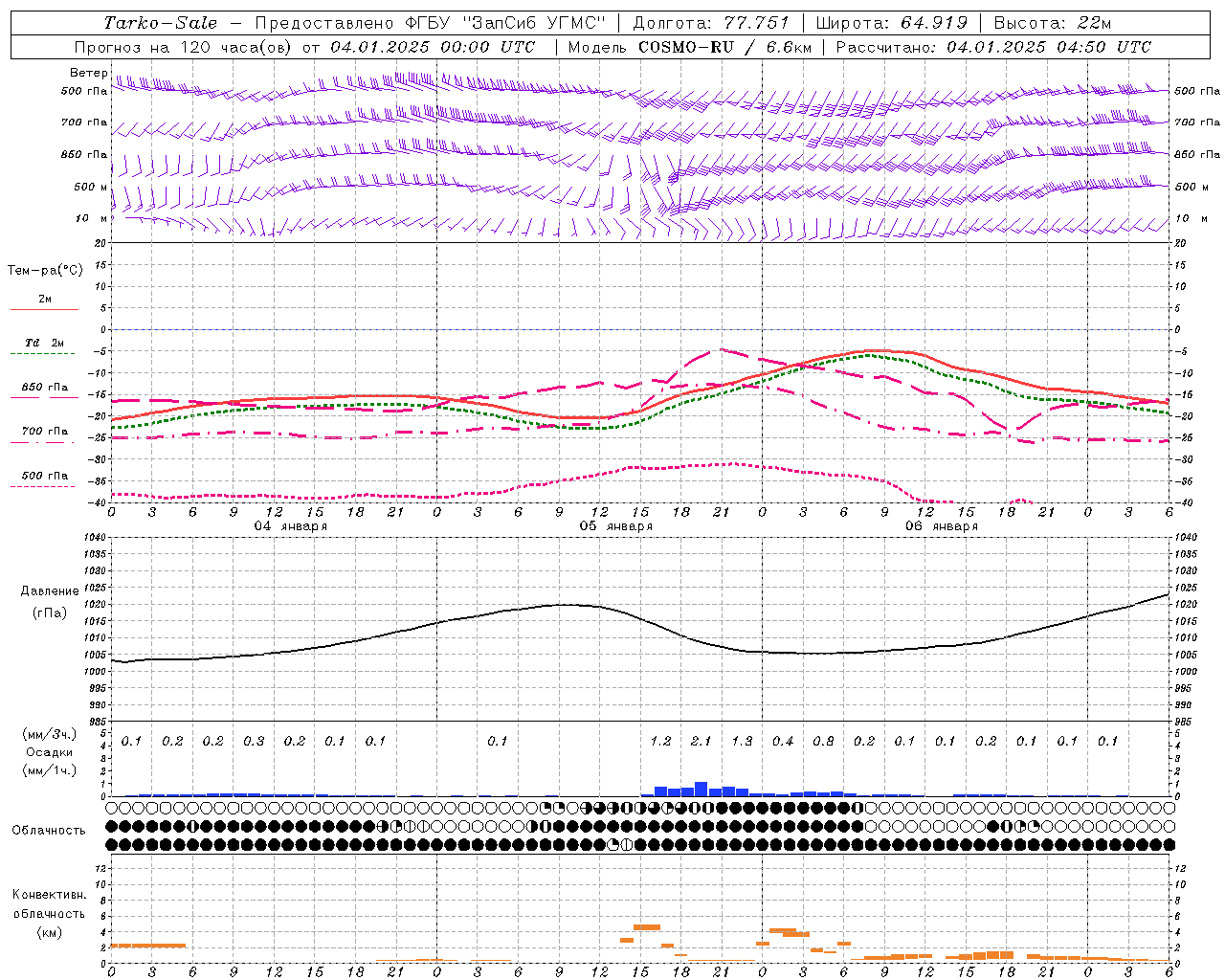This screenshot has width=1225, height=980.
Task: Click the station name Tarko-Sale in header
Action: [x=160, y=23]
